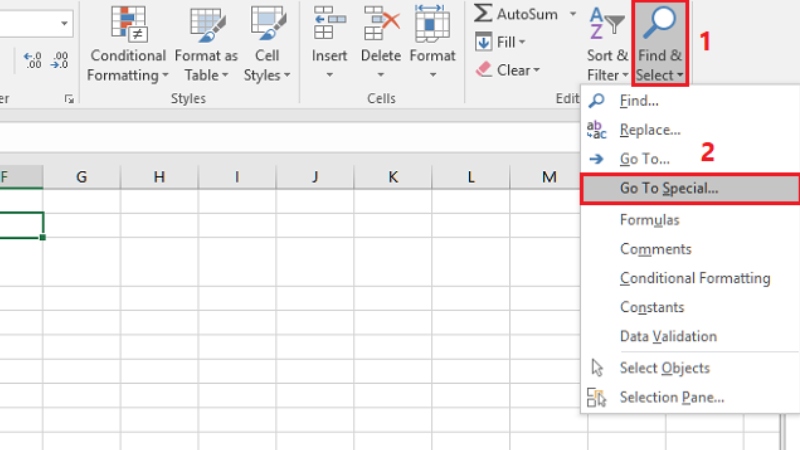The height and width of the screenshot is (450, 800).
Task: Click the Delete cells icon
Action: [x=381, y=23]
